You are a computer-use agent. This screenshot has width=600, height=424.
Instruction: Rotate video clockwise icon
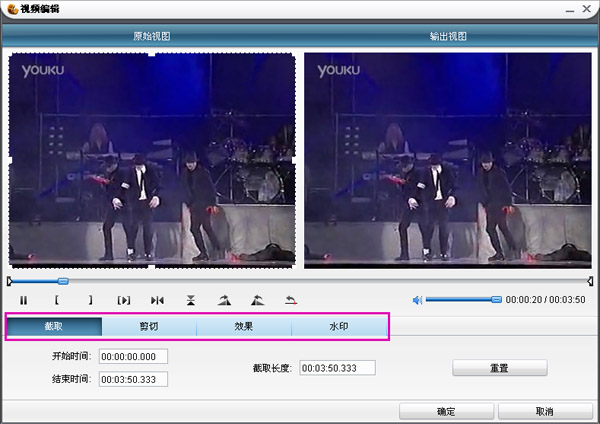(224, 300)
